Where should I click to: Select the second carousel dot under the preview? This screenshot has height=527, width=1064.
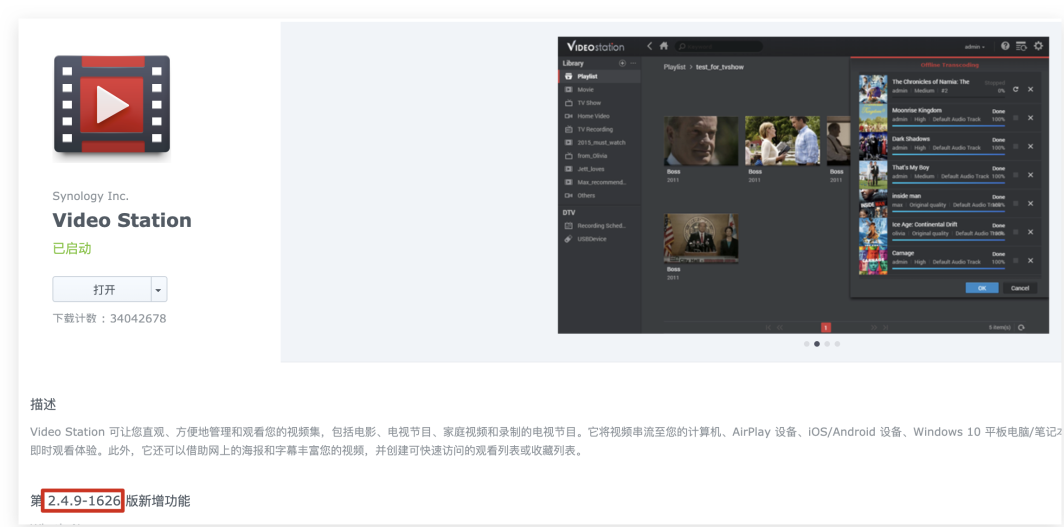coord(817,344)
